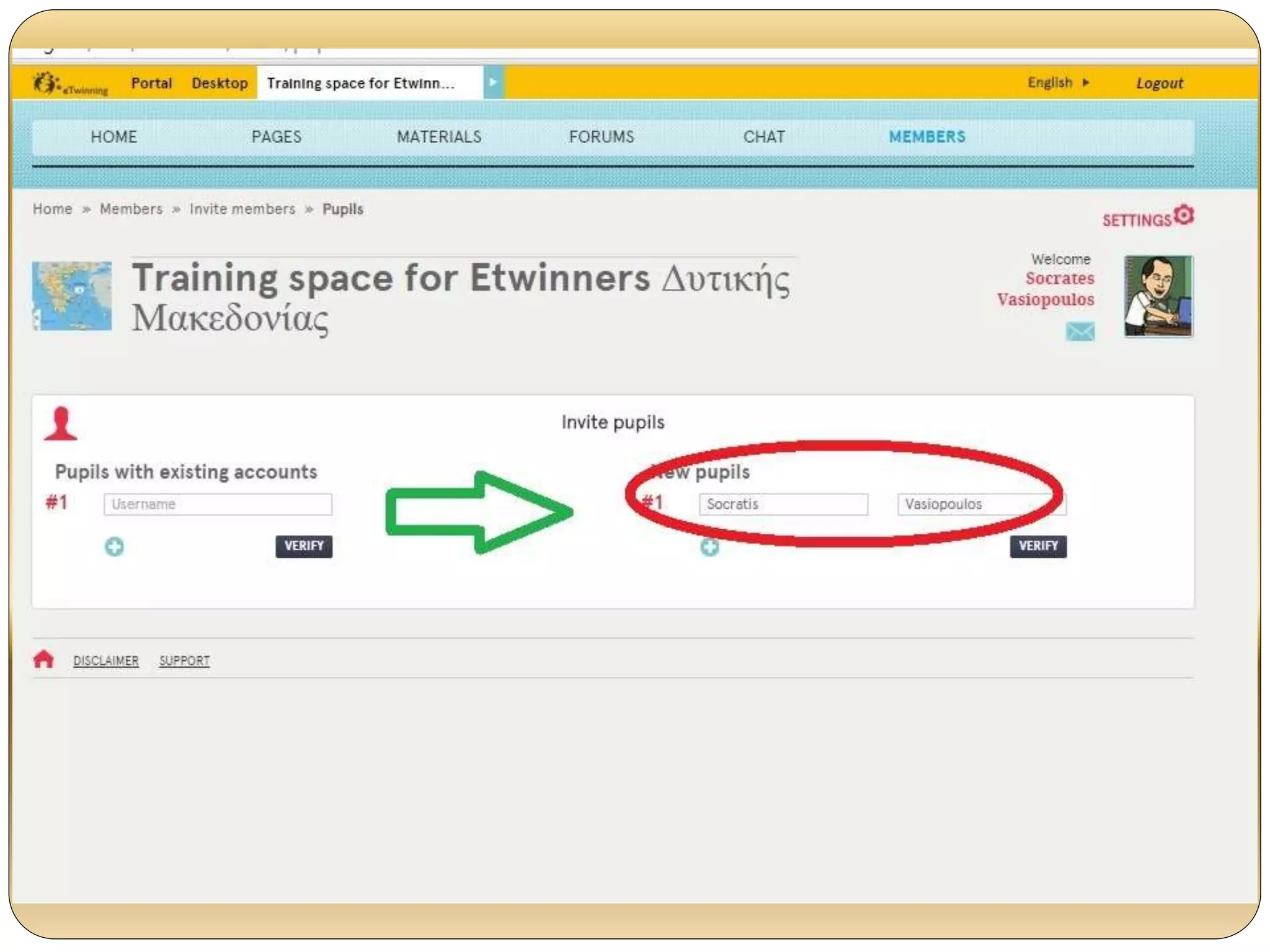1270x952 pixels.
Task: Focus the Socratis first name field
Action: (x=783, y=504)
